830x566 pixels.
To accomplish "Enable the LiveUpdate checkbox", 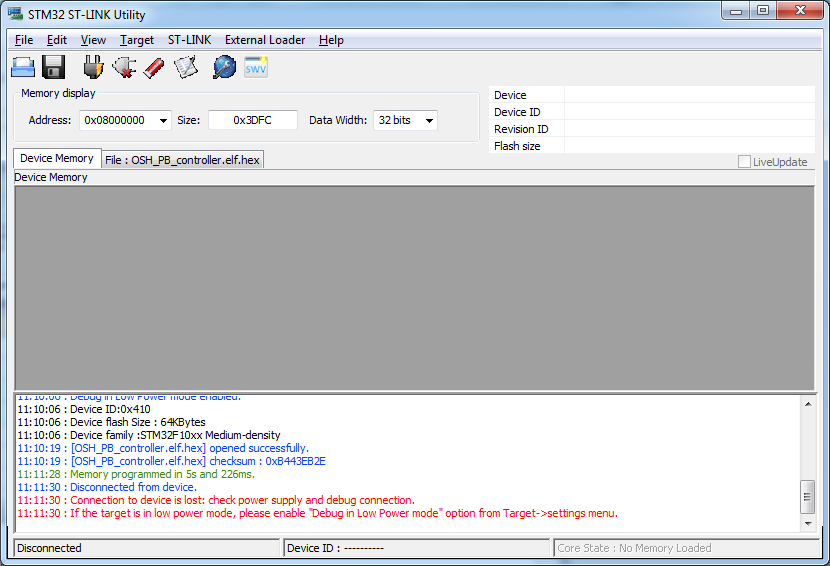I will click(744, 162).
